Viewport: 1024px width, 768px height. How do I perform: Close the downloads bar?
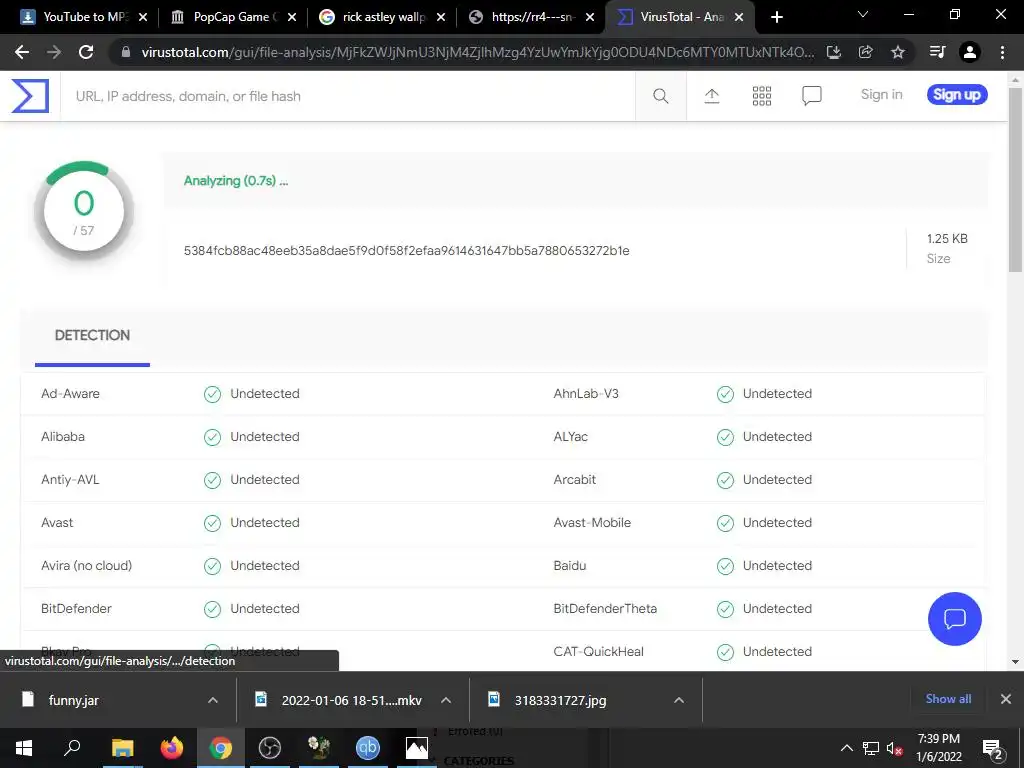click(x=1006, y=699)
